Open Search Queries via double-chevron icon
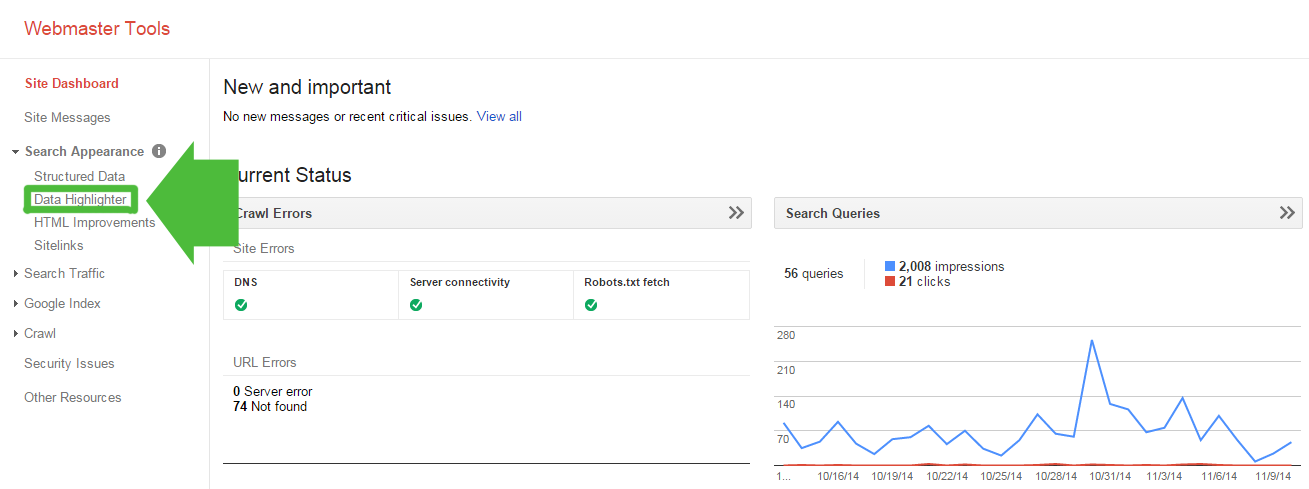The image size is (1309, 489). (1287, 213)
